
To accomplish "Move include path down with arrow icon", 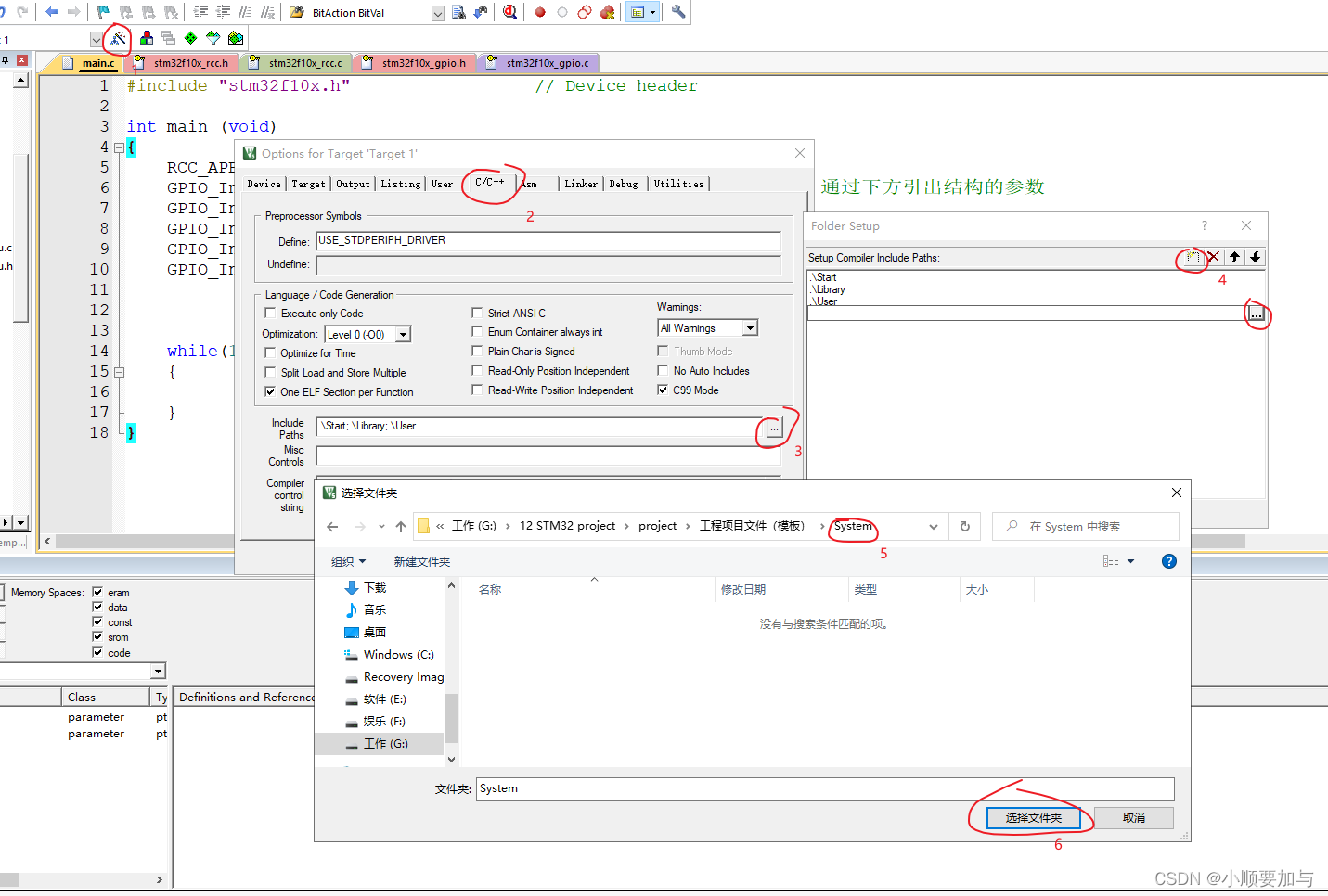I will (x=1255, y=258).
